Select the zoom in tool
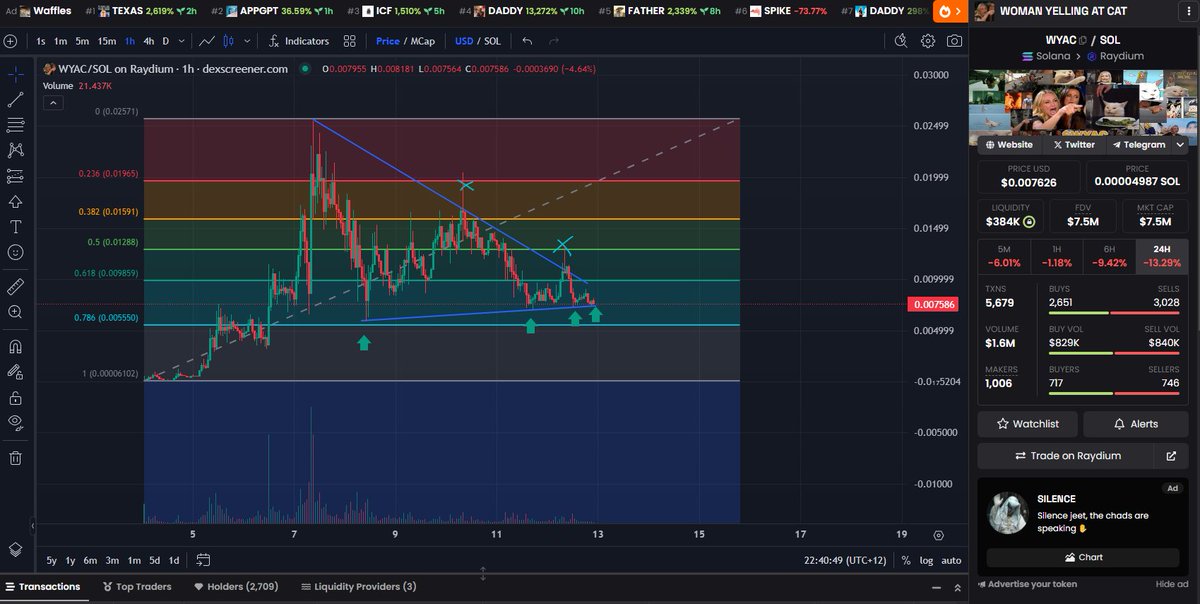Viewport: 1200px width, 604px height. 16,312
